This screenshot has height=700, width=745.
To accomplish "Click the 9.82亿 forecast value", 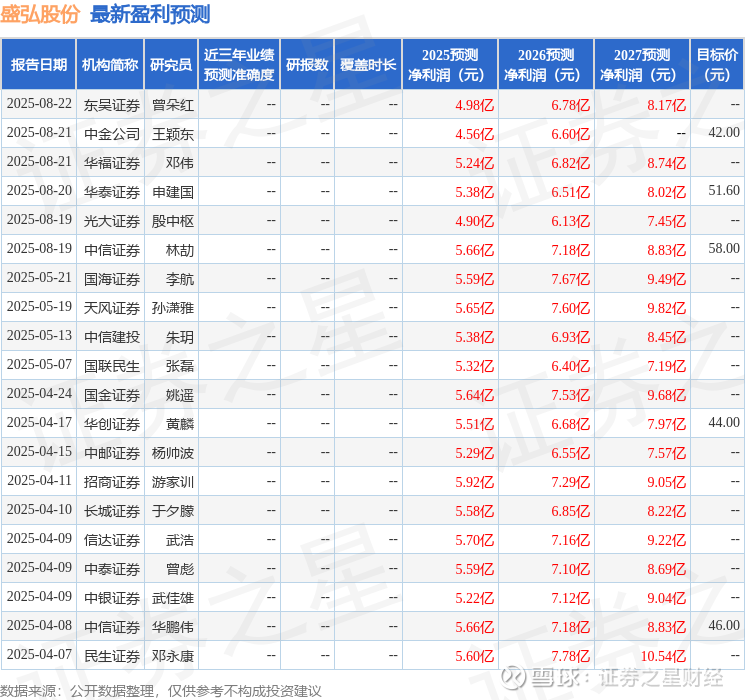I will coord(667,308).
